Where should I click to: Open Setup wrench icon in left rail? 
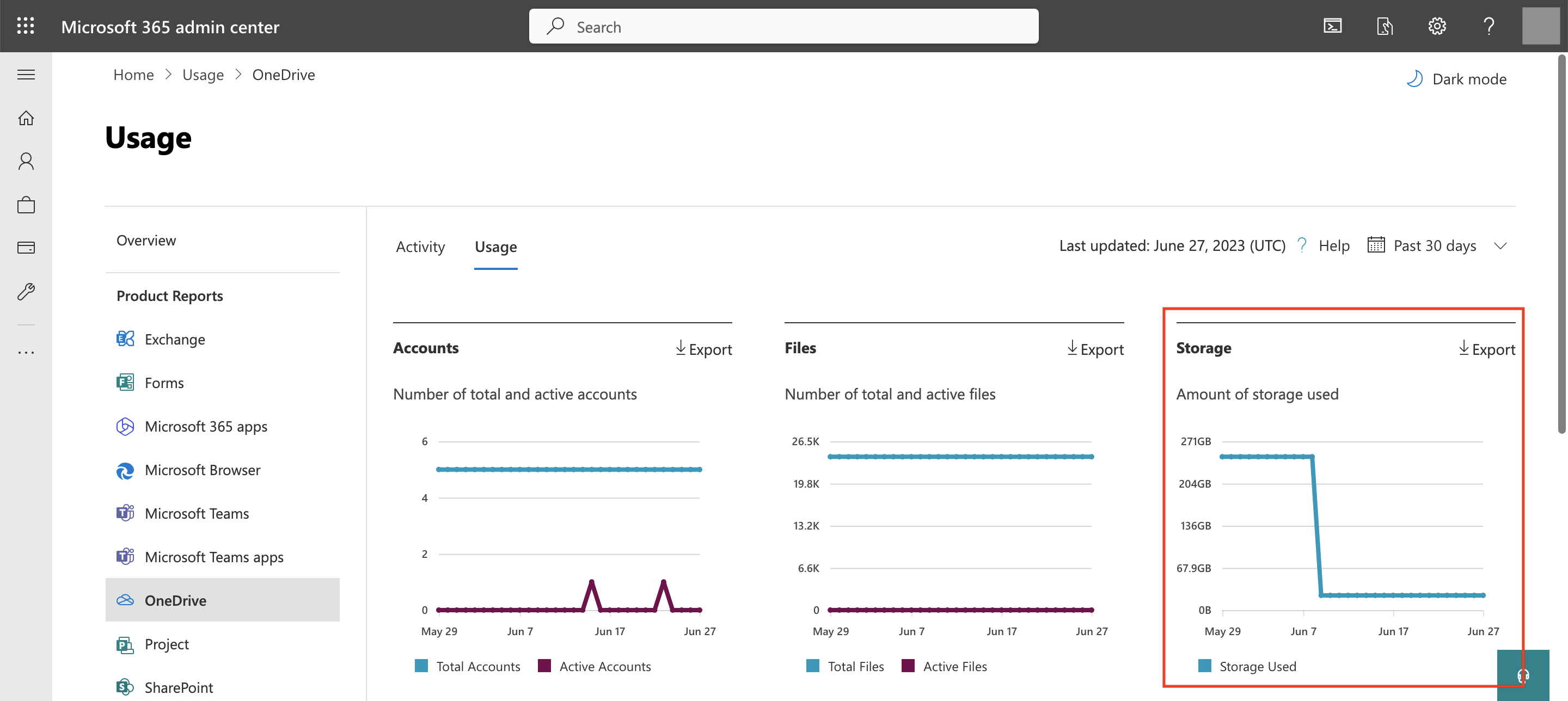[x=26, y=292]
